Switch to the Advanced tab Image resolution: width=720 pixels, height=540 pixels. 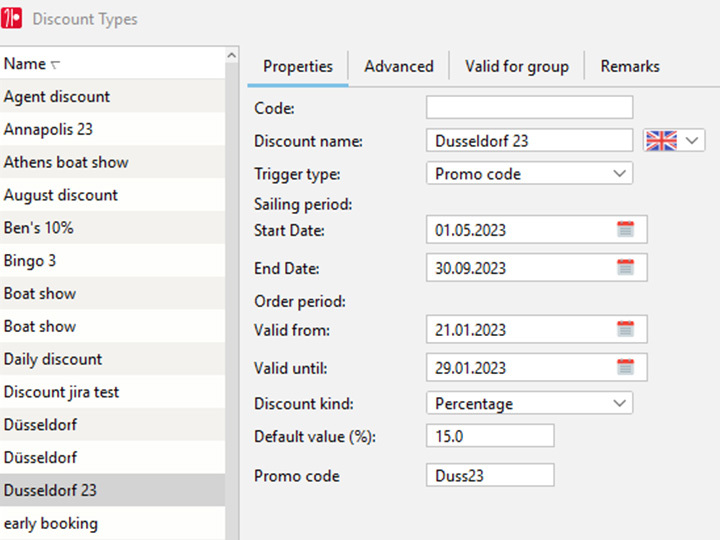tap(398, 66)
